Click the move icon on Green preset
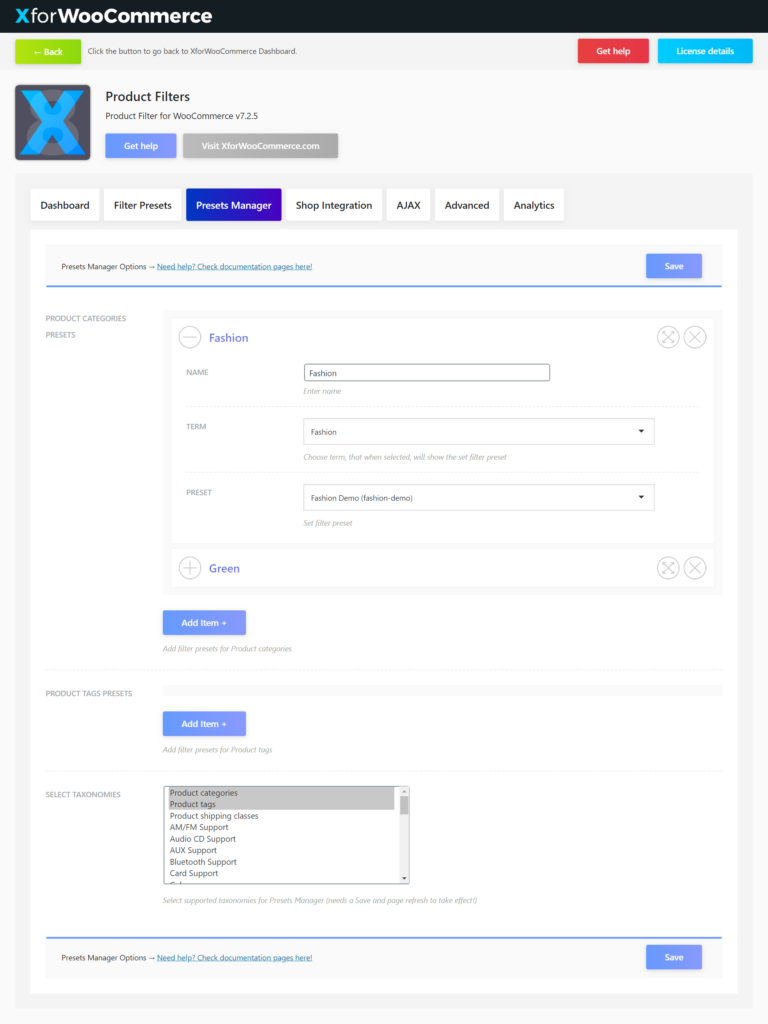This screenshot has width=768, height=1024. coord(668,568)
